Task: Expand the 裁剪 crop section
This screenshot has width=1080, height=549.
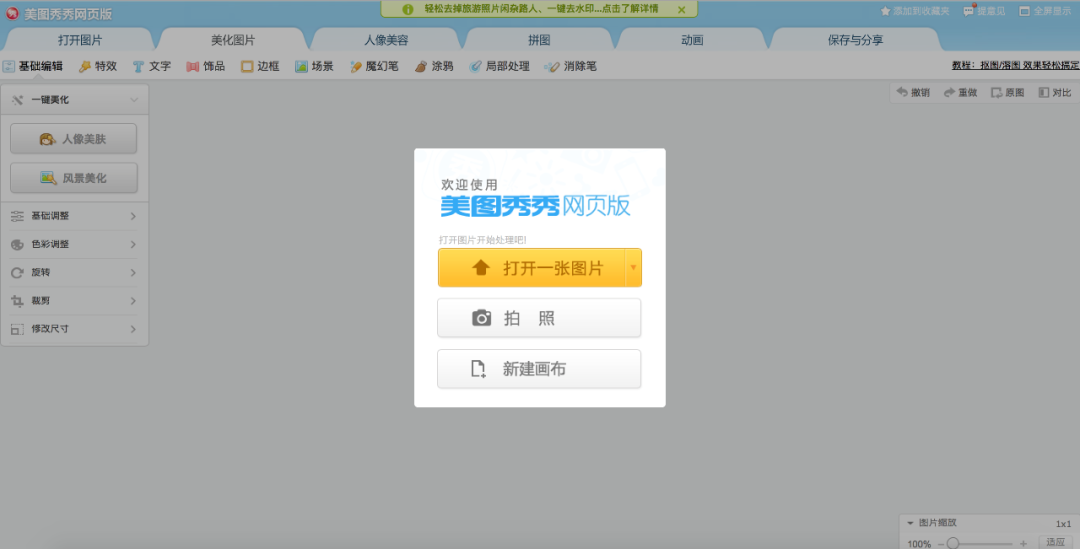Action: pyautogui.click(x=74, y=300)
